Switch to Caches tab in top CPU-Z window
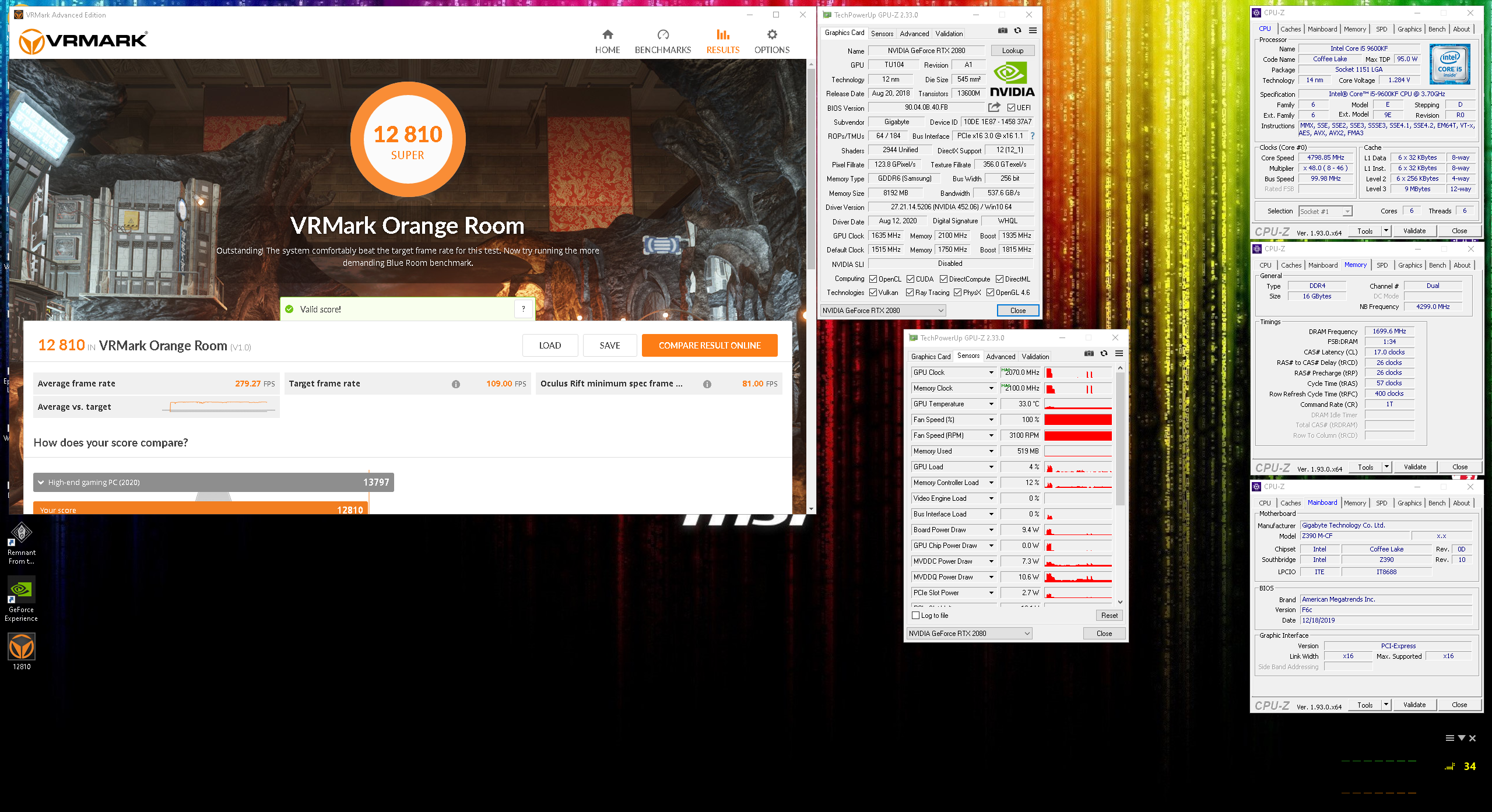This screenshot has width=1492, height=812. coord(1290,29)
